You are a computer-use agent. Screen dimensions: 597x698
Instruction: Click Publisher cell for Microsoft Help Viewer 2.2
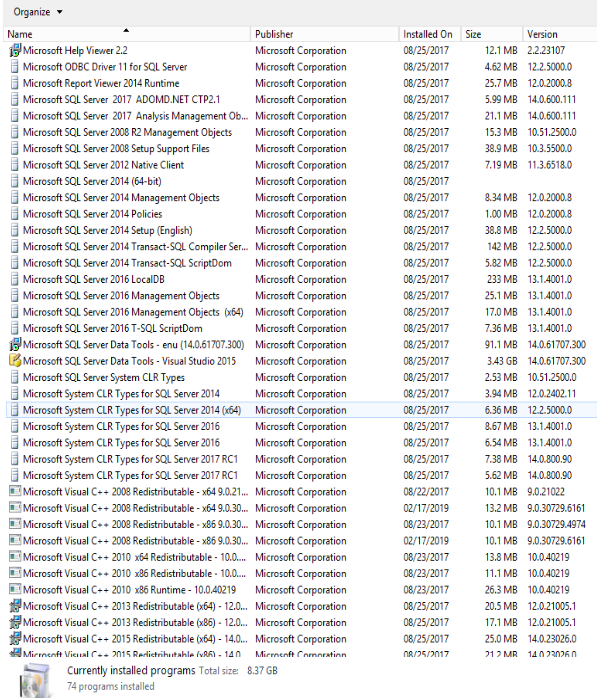[x=301, y=50]
